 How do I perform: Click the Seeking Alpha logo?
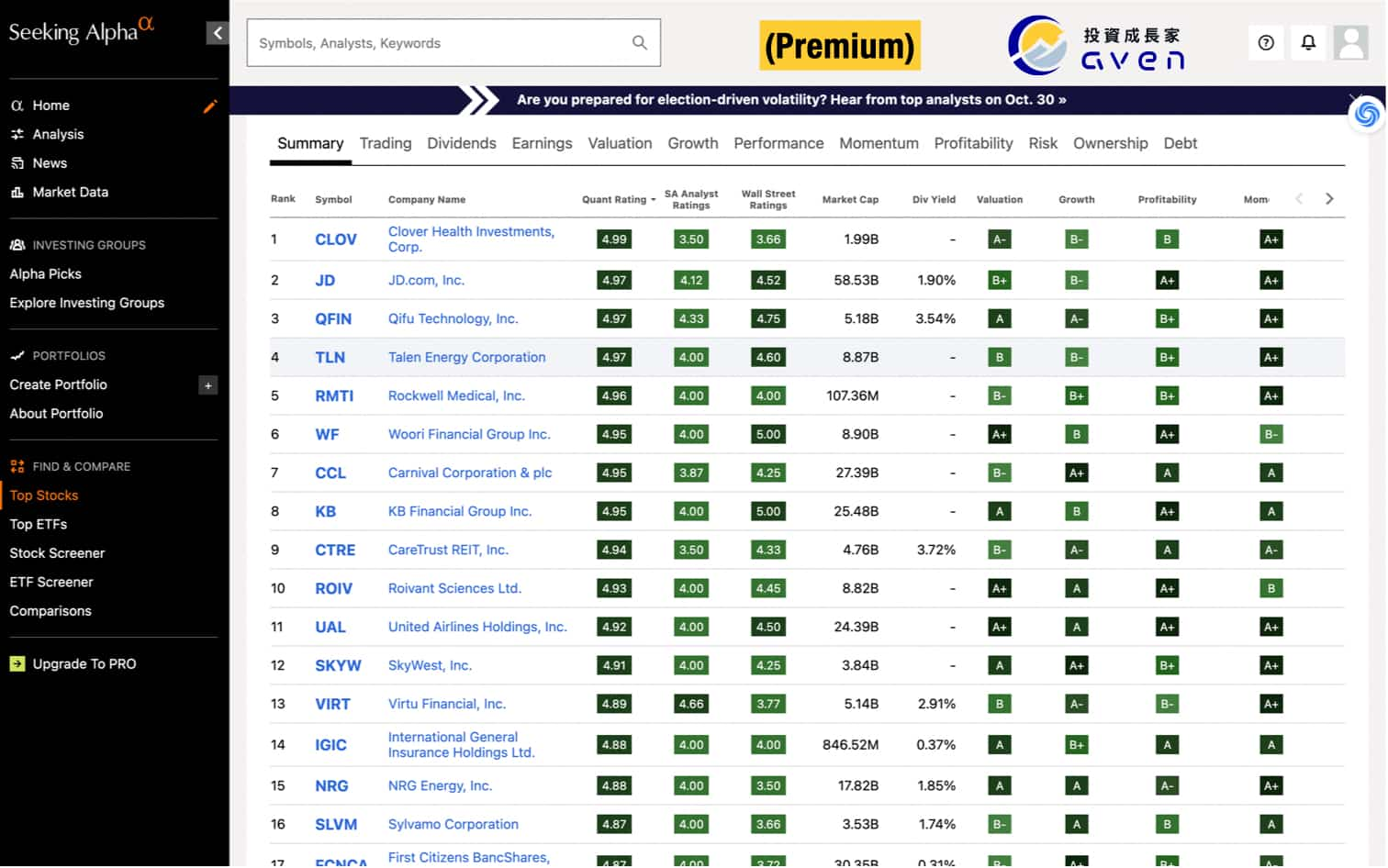coord(82,30)
